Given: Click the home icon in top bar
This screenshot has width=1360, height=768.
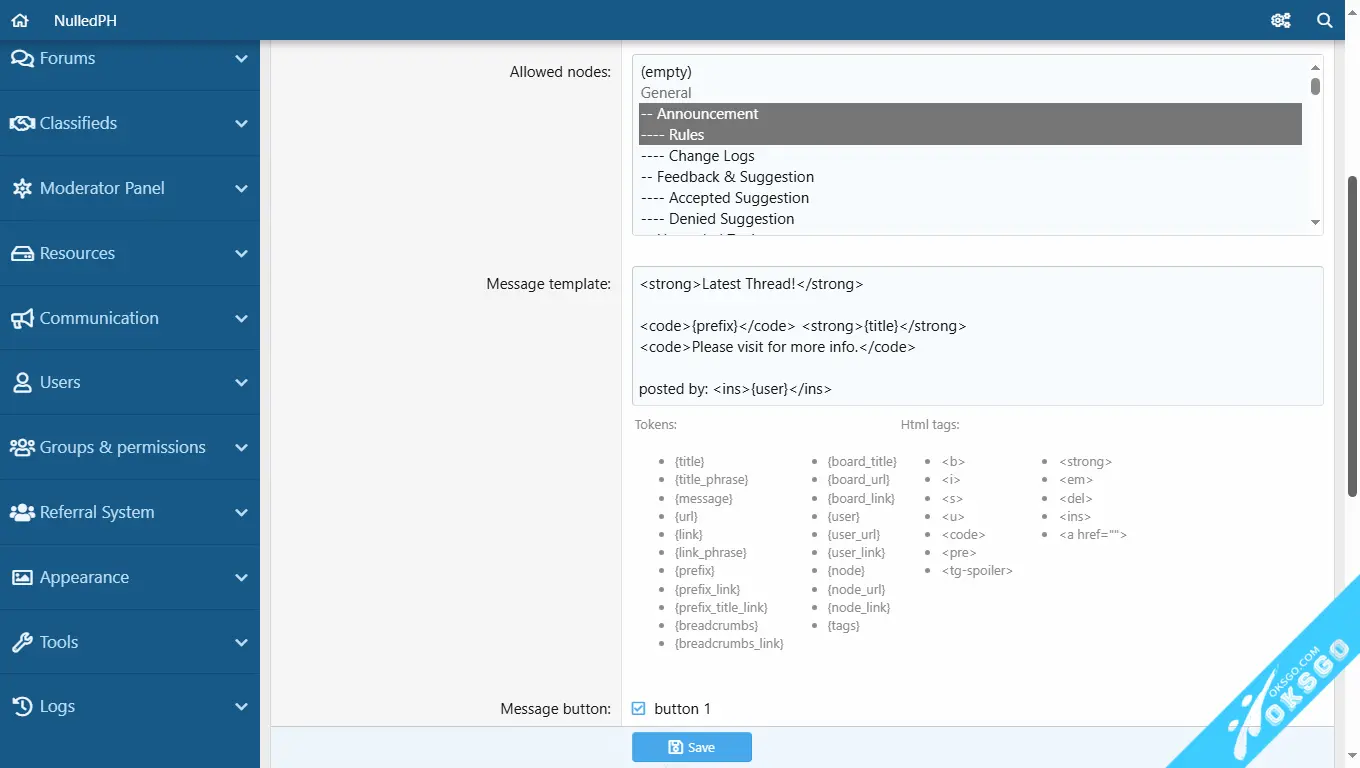Looking at the screenshot, I should (20, 20).
